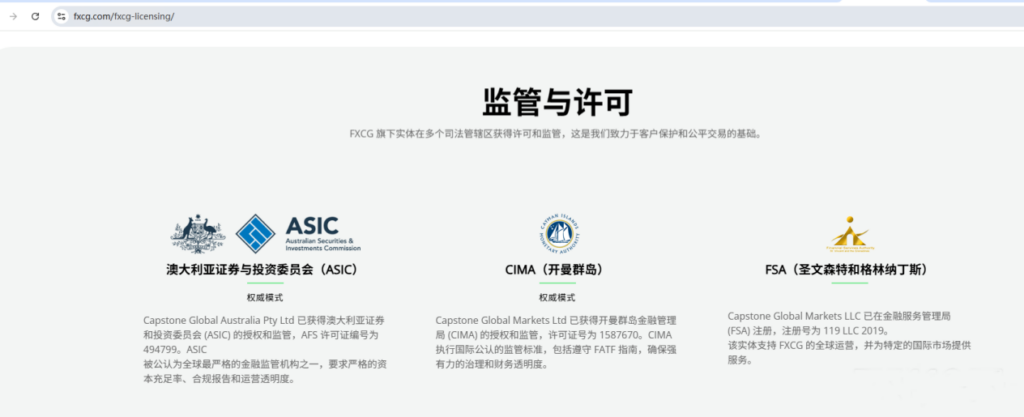
Task: Click the FXCG 旗下实体 subtitle sentence
Action: 556,134
